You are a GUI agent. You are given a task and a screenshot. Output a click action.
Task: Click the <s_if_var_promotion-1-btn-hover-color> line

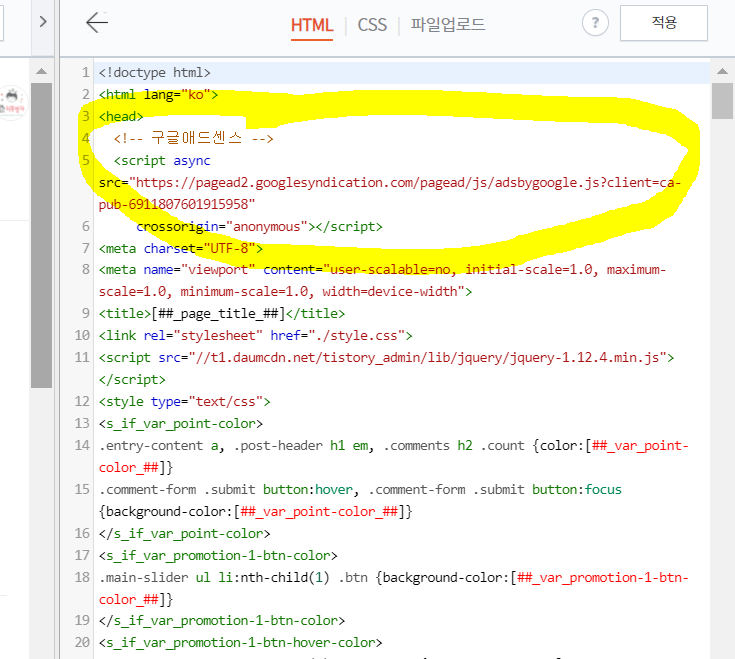tap(240, 643)
